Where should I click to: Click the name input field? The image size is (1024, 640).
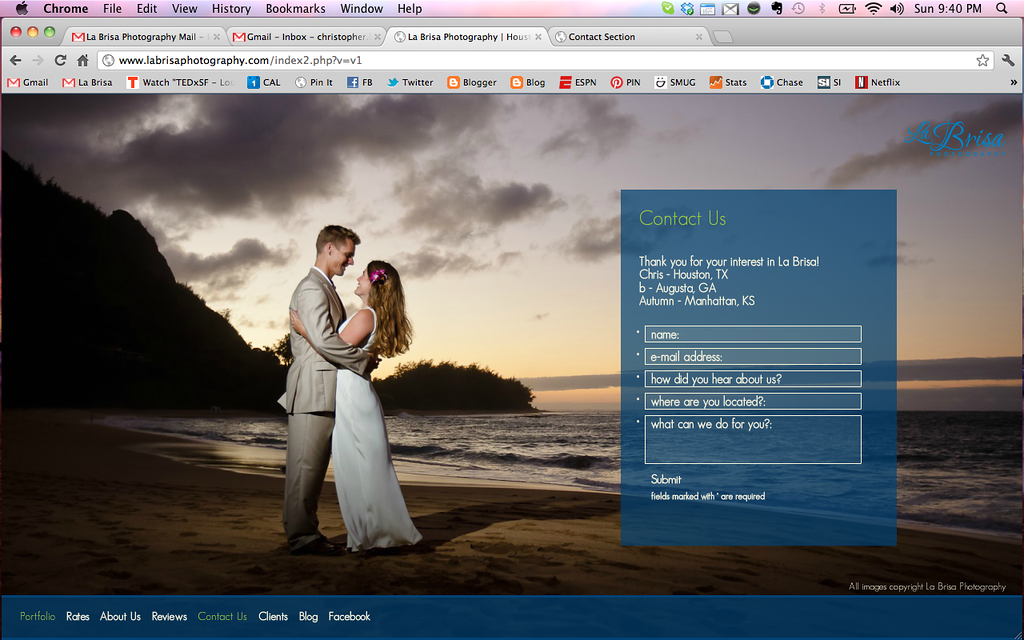753,334
